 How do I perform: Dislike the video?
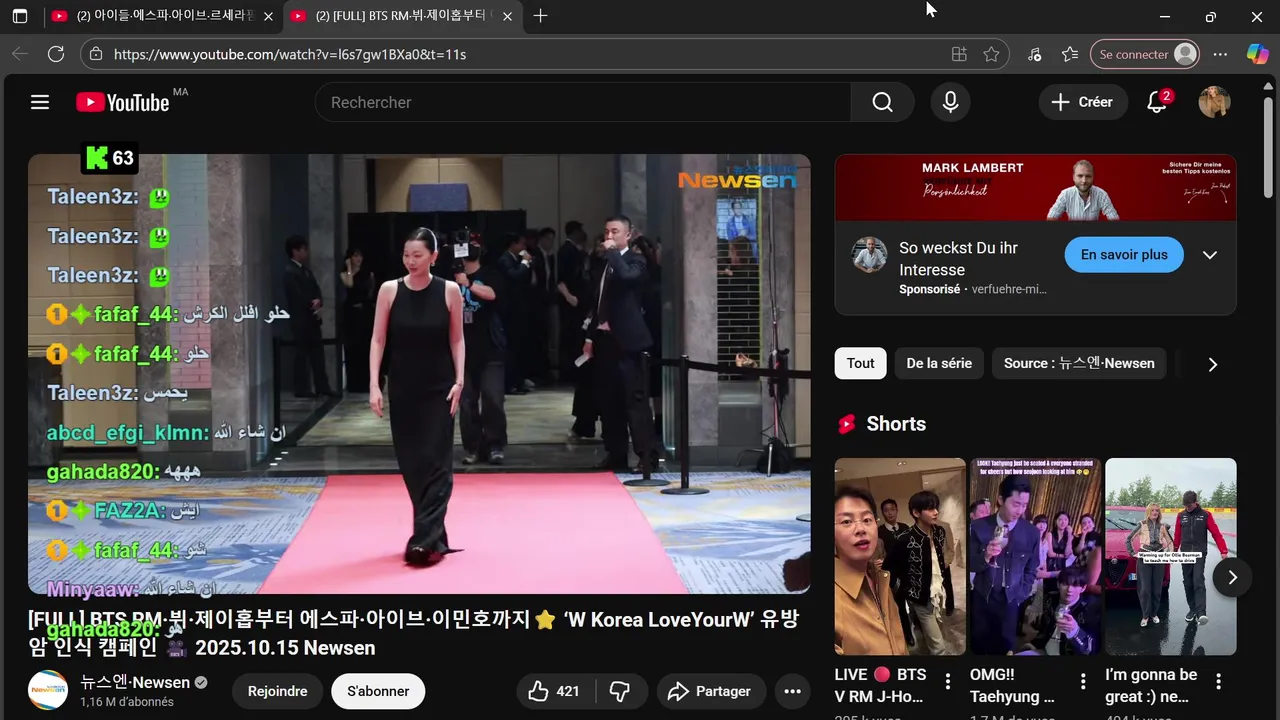pos(620,691)
